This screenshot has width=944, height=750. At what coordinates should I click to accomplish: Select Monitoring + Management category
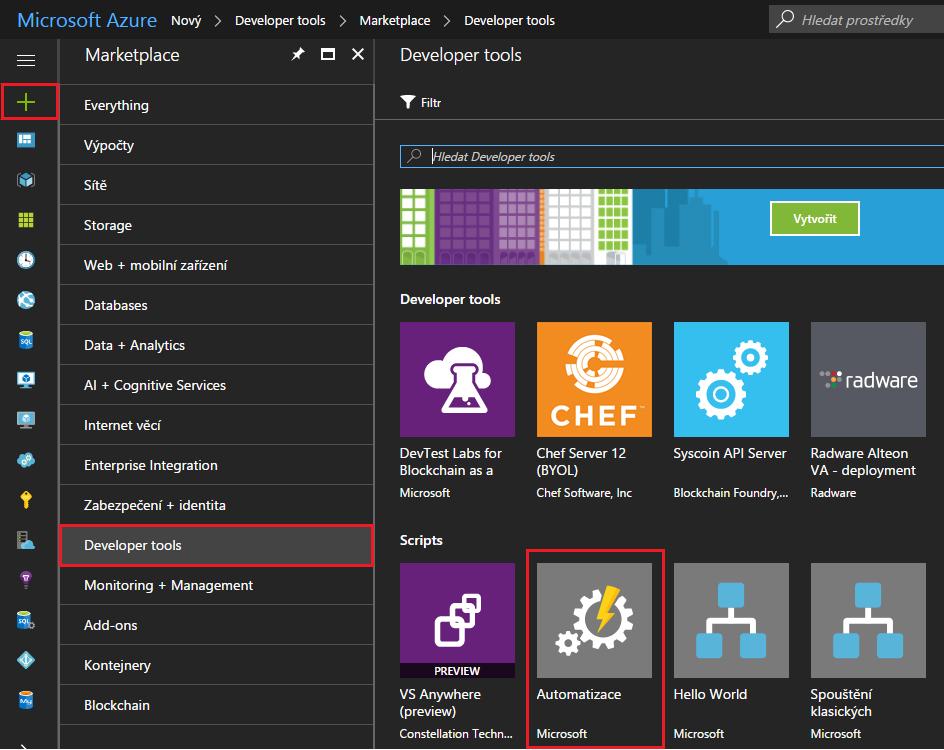217,585
